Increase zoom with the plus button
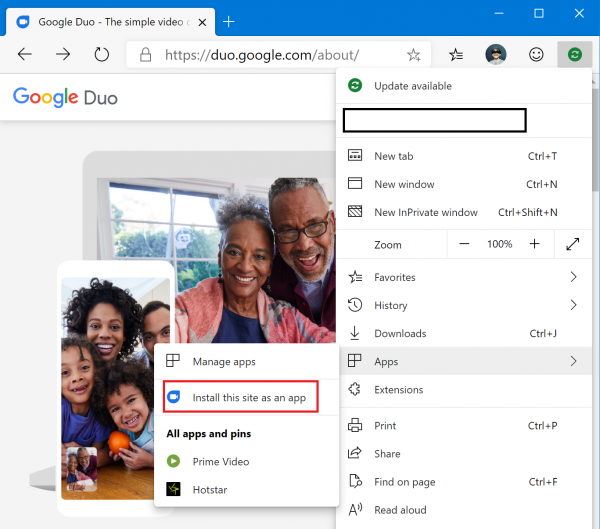This screenshot has height=529, width=600. coord(534,244)
